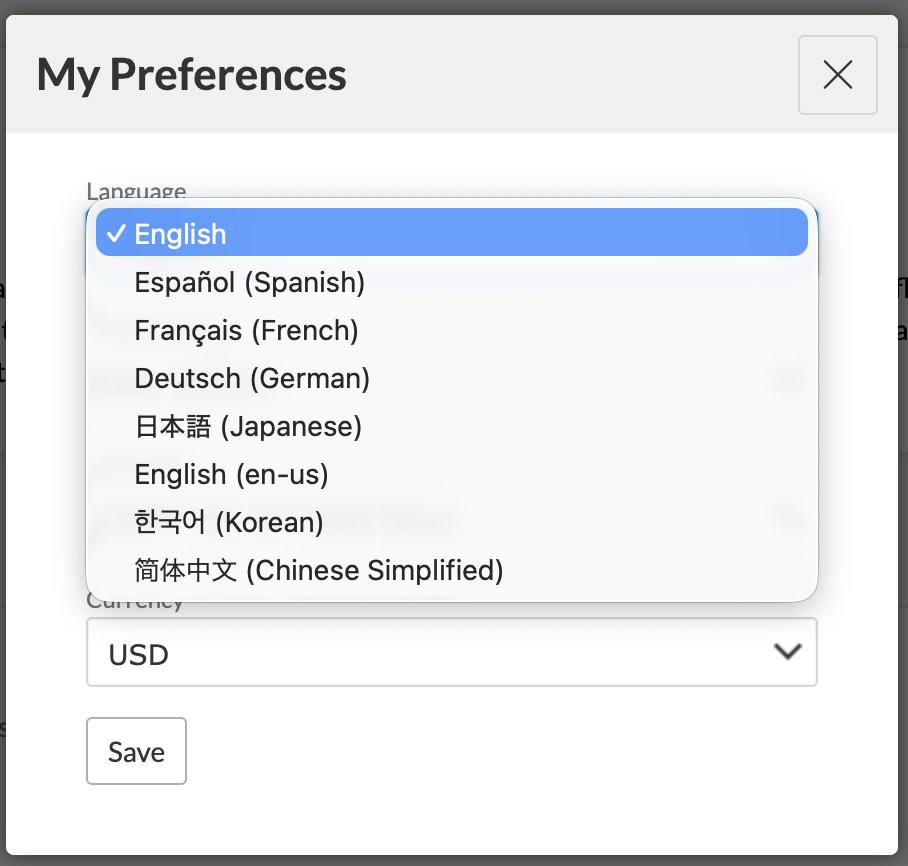Image resolution: width=908 pixels, height=866 pixels.
Task: Click the Language field label
Action: 136,190
